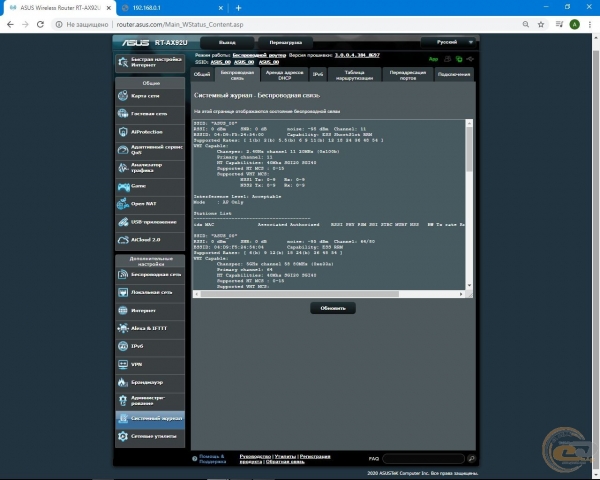Open the Руководство footer link
This screenshot has width=600, height=480.
[x=255, y=456]
